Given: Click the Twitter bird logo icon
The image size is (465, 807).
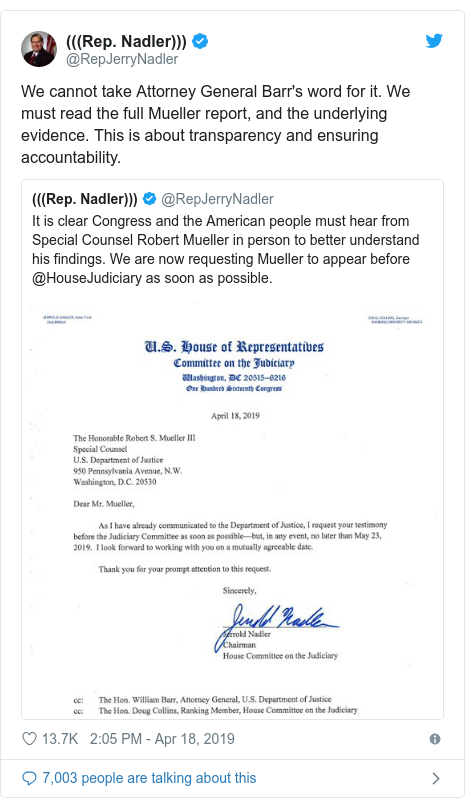Looking at the screenshot, I should (434, 41).
